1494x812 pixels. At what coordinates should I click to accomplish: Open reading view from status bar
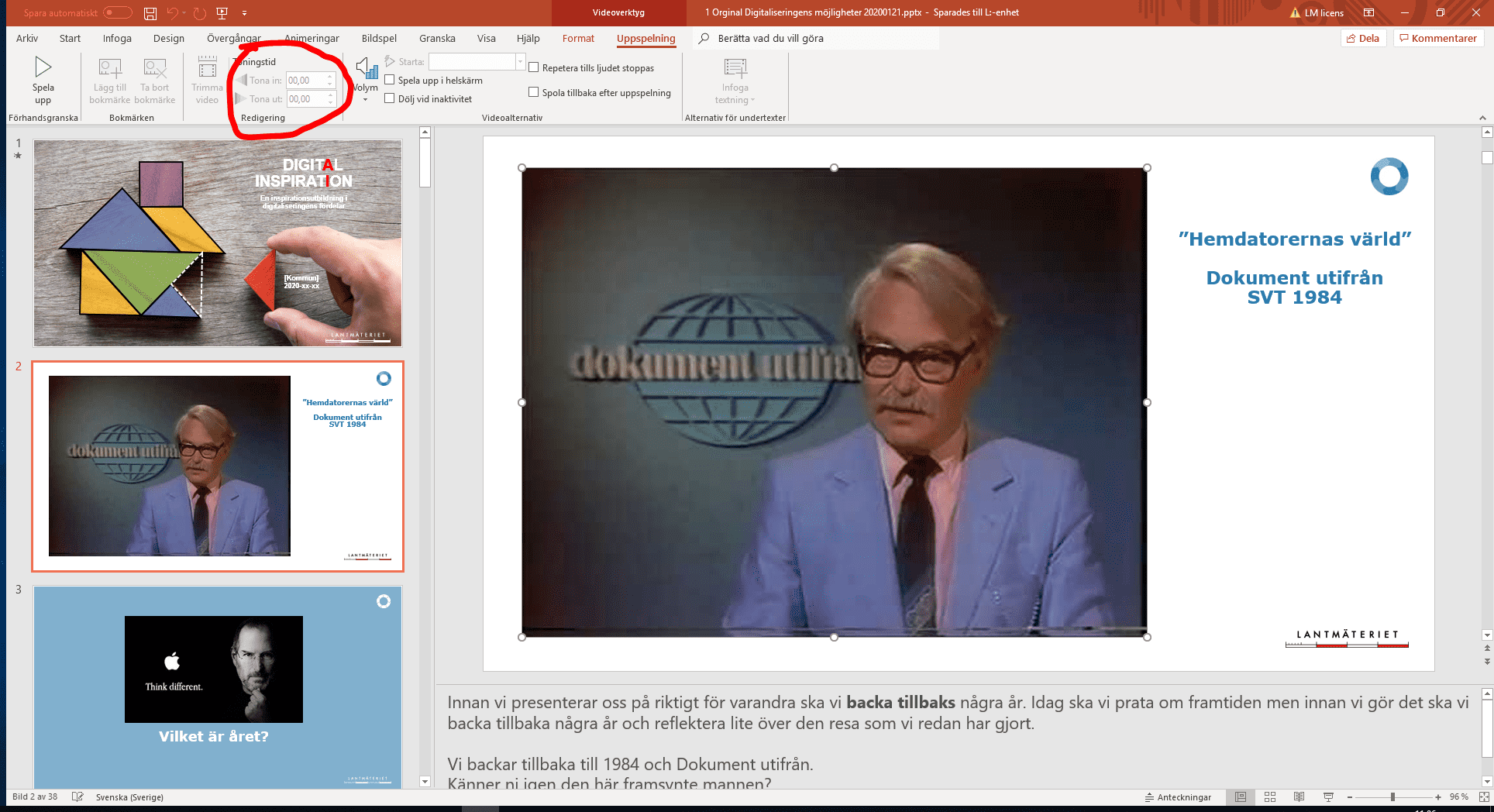(1300, 797)
